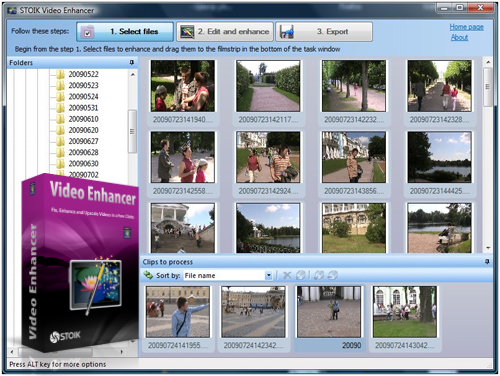The height and width of the screenshot is (376, 500).
Task: Pin the Clips to process panel
Action: (x=487, y=262)
